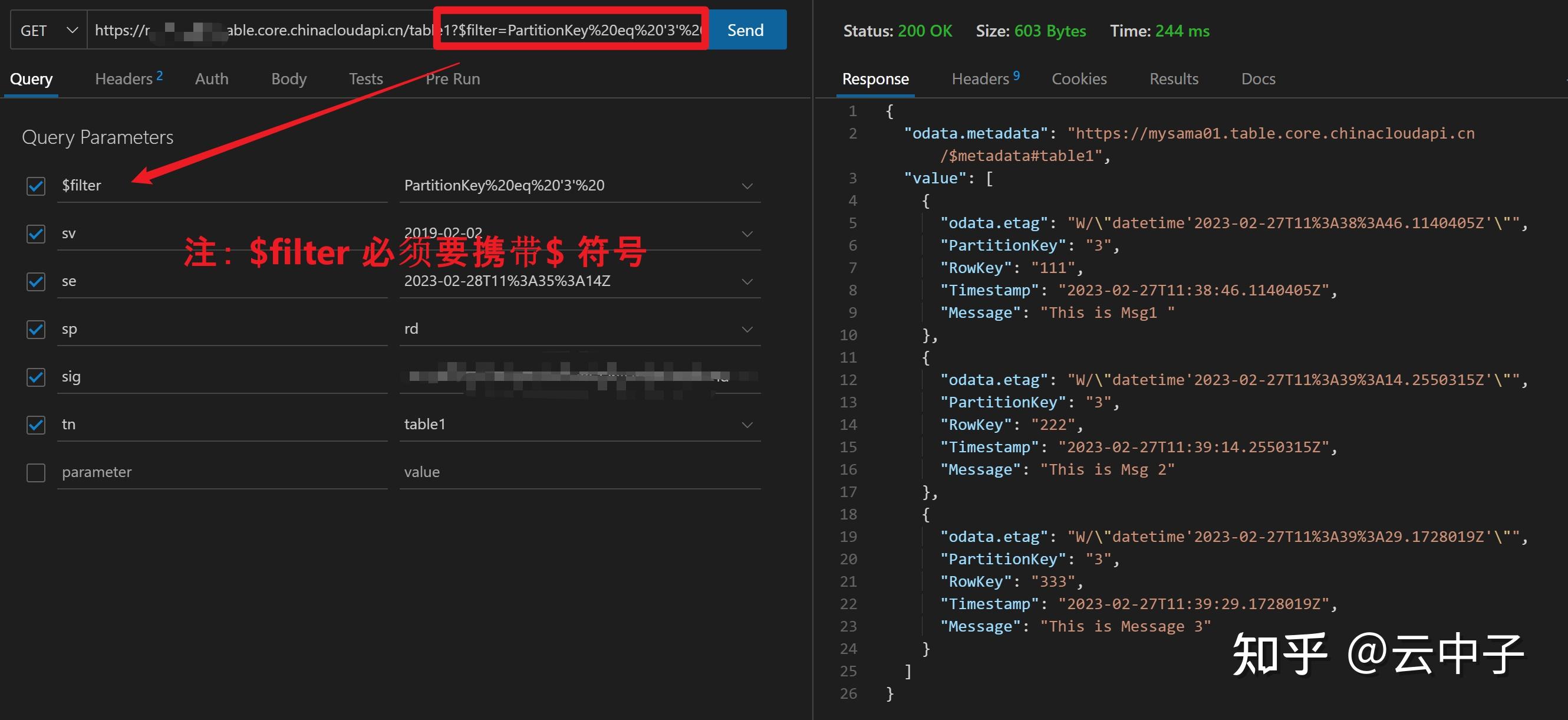Click the Send button
Screen dimensions: 1568x720
(745, 29)
